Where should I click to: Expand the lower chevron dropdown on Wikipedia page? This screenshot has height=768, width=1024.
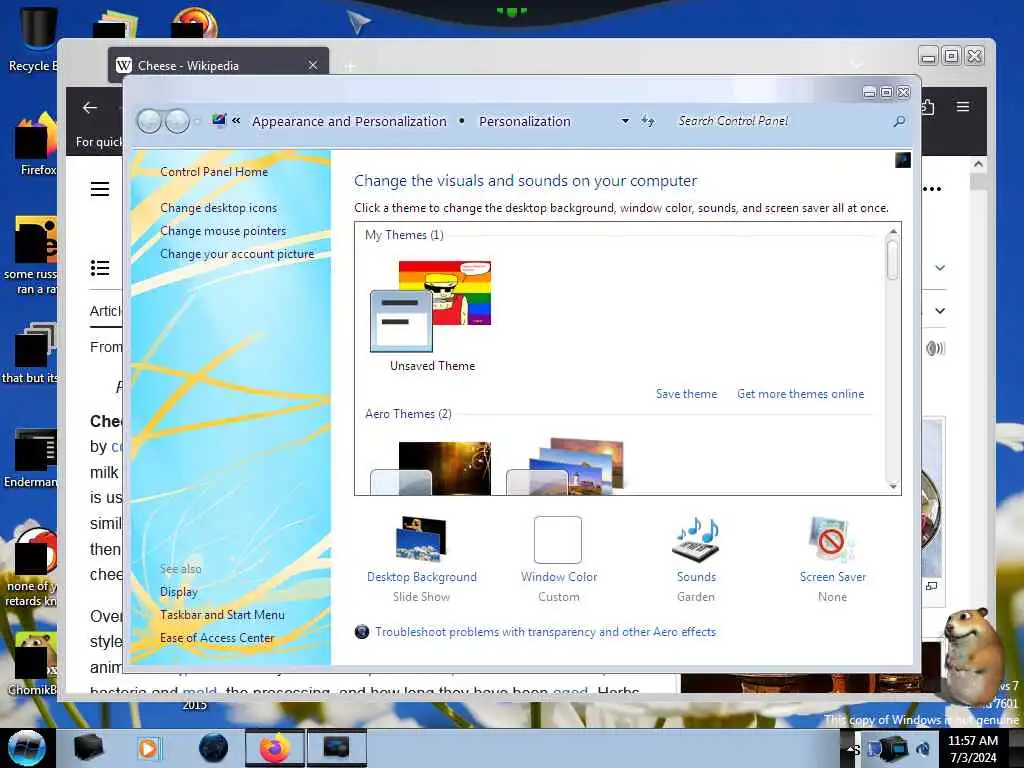(940, 311)
